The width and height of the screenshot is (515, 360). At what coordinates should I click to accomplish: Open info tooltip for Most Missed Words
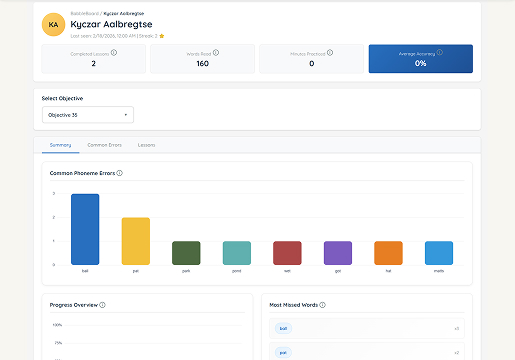[322, 305]
